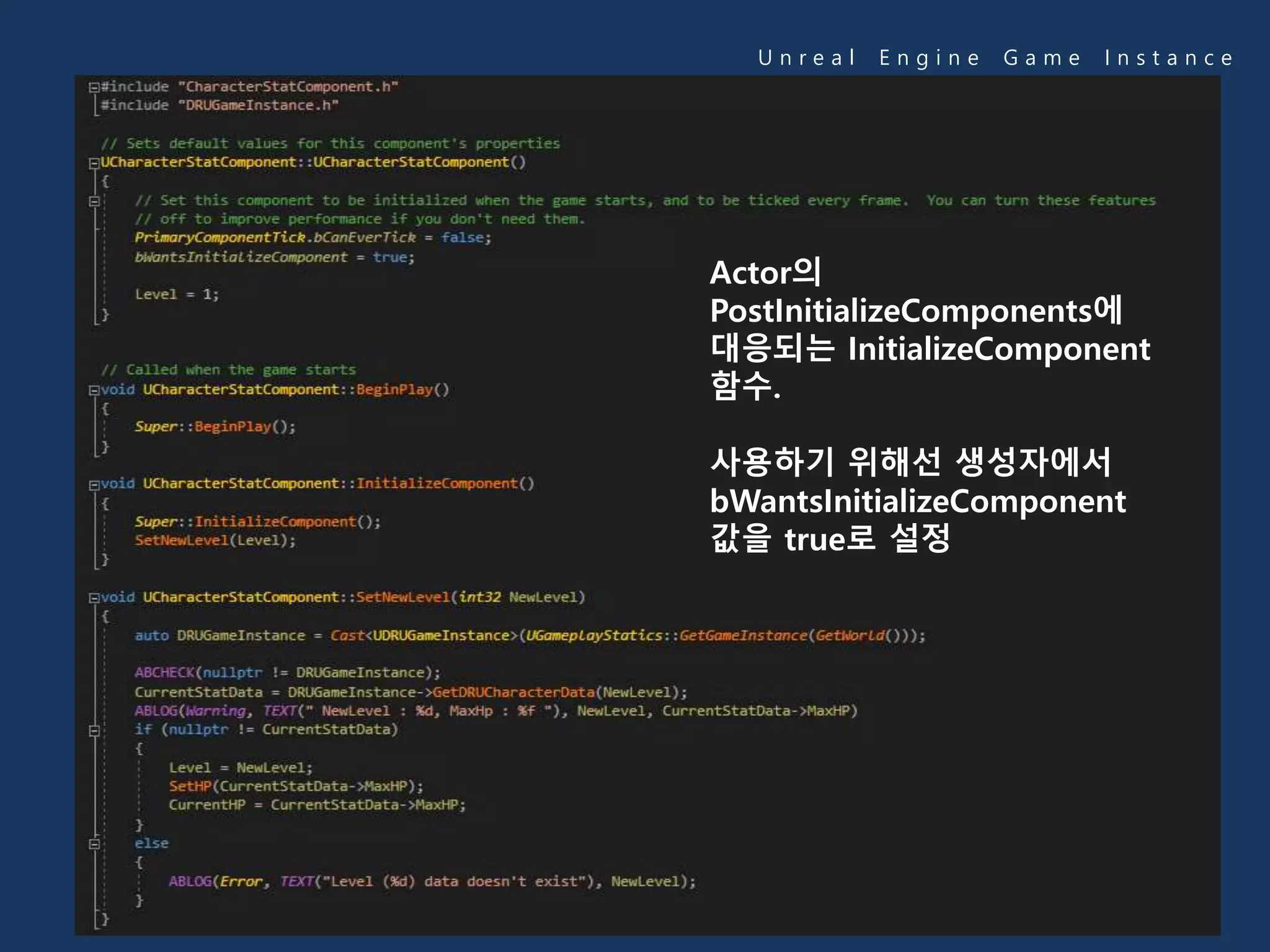Collapse the 'if (nullptr != CurrentStatData)' fold marker
The image size is (1270, 952).
94,731
